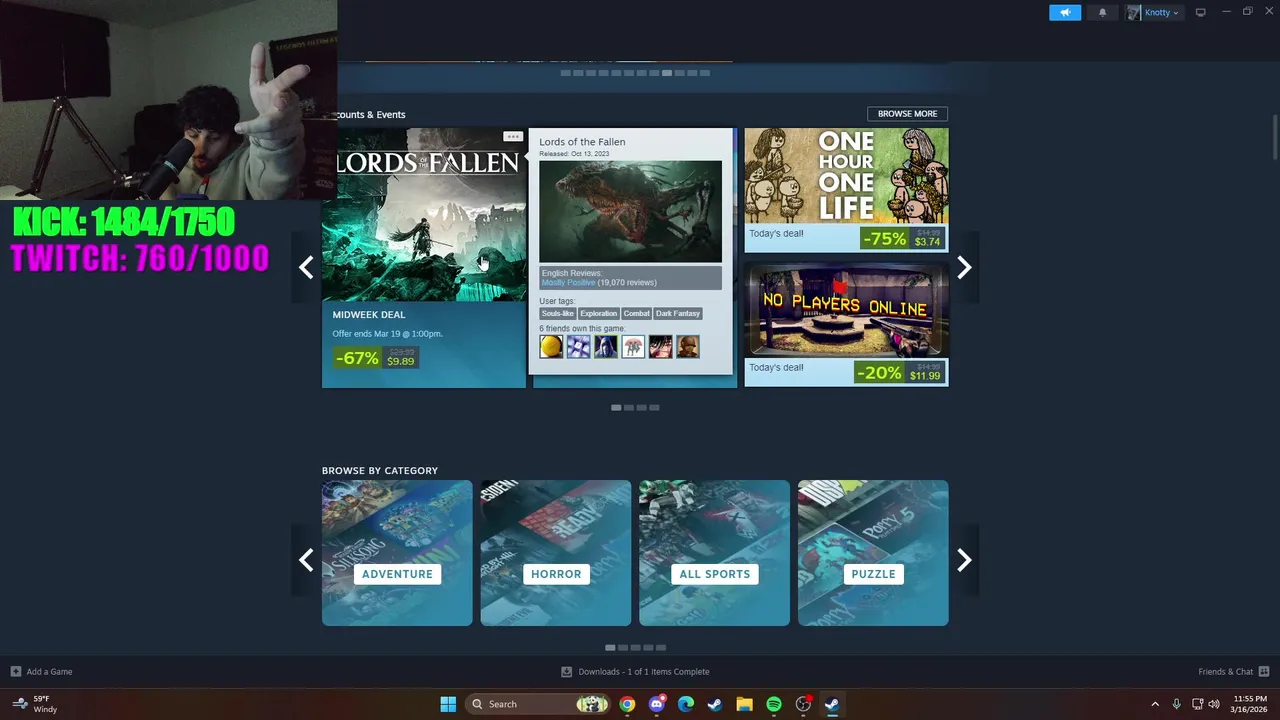Click the -67% $9.89 discount price
The height and width of the screenshot is (720, 1280).
[x=375, y=357]
